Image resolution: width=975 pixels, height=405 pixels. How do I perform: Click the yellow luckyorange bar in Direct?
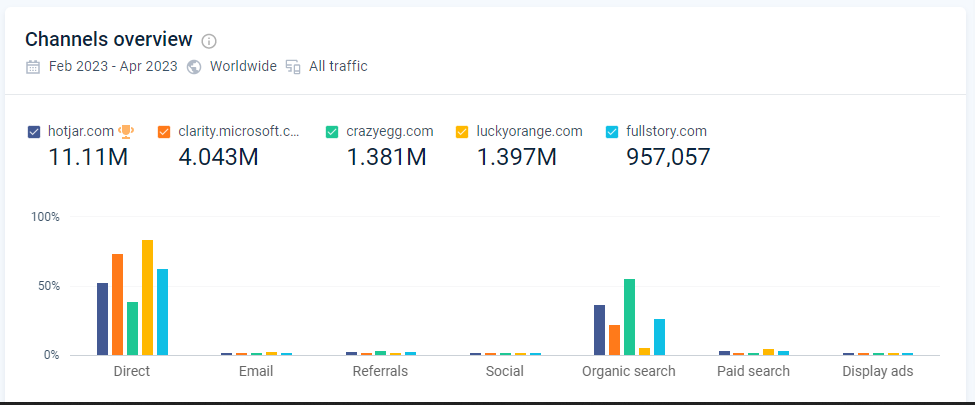[x=147, y=297]
